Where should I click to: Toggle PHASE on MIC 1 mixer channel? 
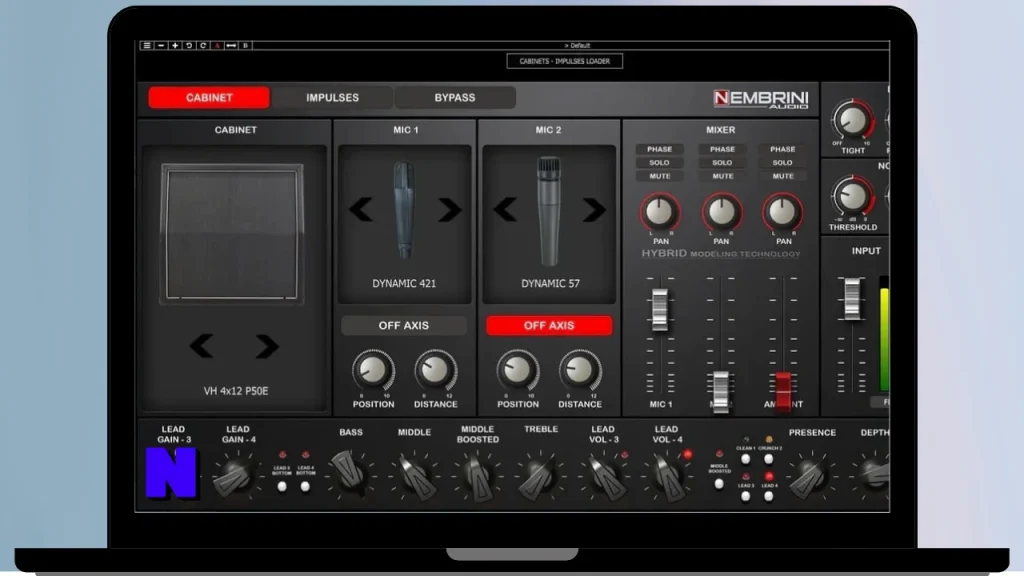[x=660, y=149]
